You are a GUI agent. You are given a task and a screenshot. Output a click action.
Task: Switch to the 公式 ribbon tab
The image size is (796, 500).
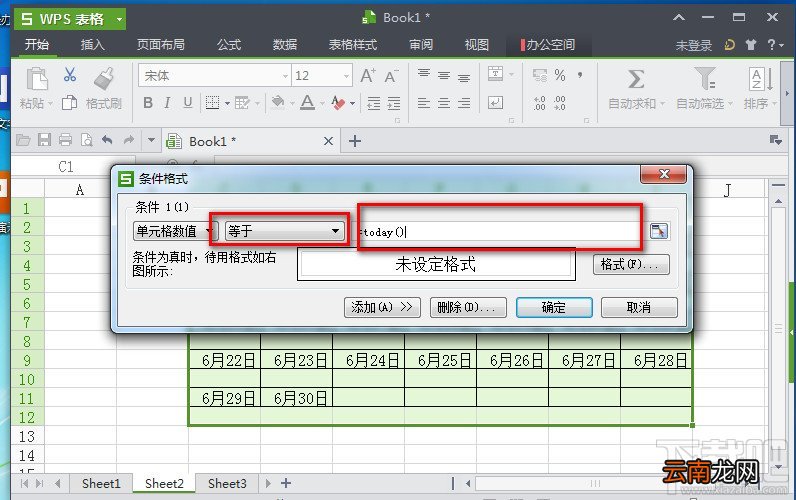click(229, 45)
